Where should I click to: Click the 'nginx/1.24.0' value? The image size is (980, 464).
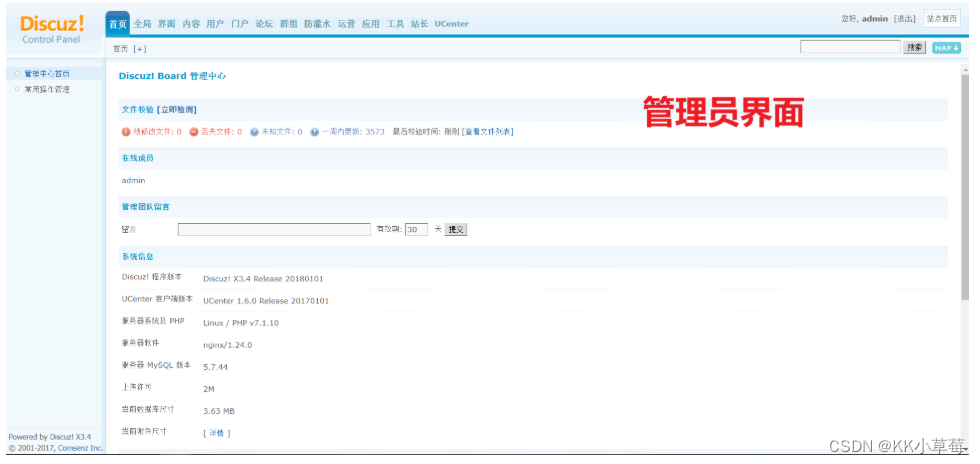228,345
